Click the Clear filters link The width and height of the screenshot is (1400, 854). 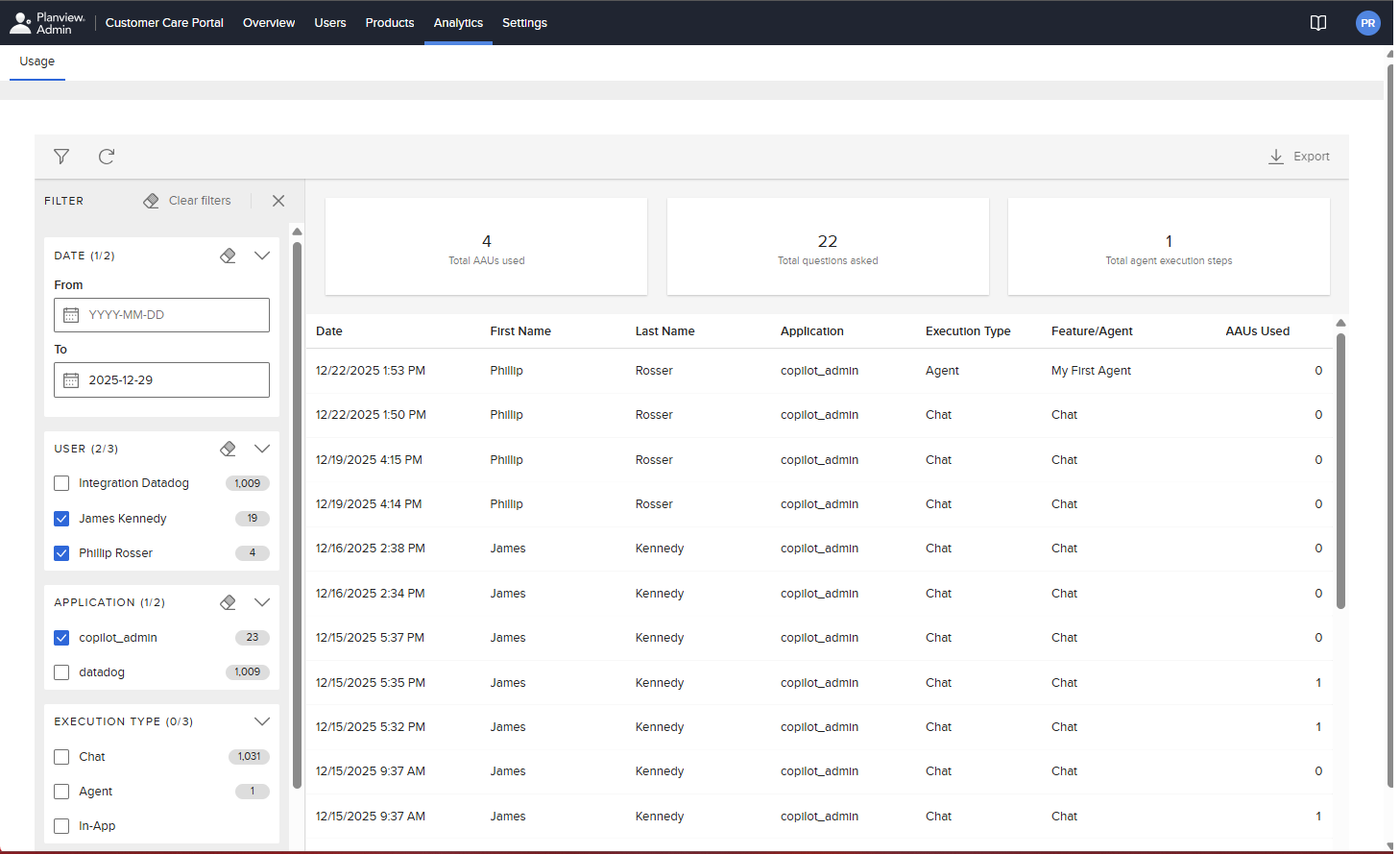click(x=199, y=200)
